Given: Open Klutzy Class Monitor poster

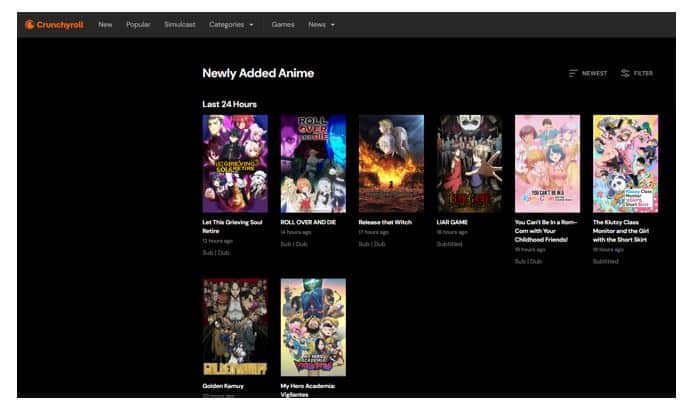Looking at the screenshot, I should pos(625,164).
